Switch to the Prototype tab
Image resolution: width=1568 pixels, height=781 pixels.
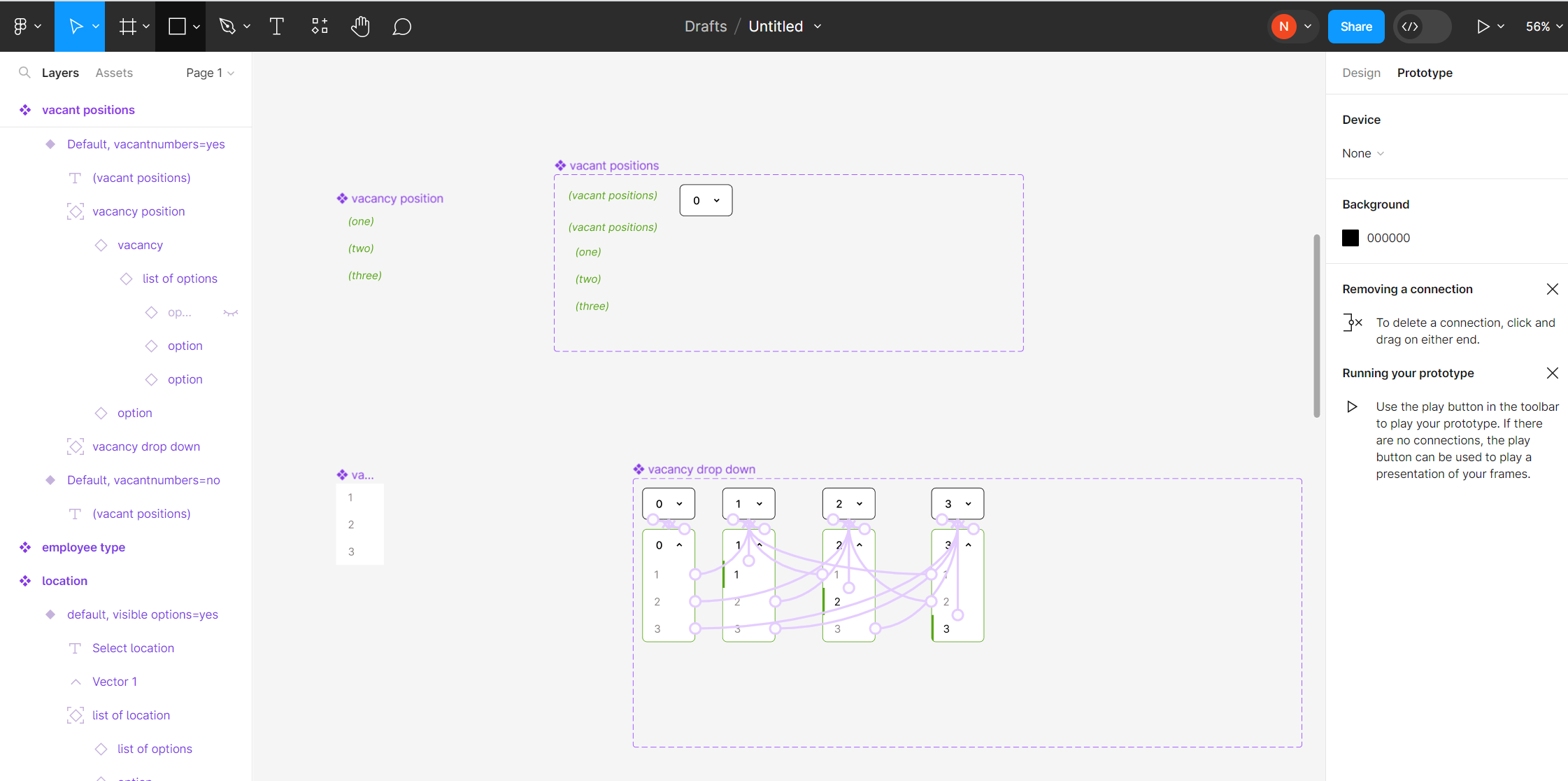pos(1422,72)
